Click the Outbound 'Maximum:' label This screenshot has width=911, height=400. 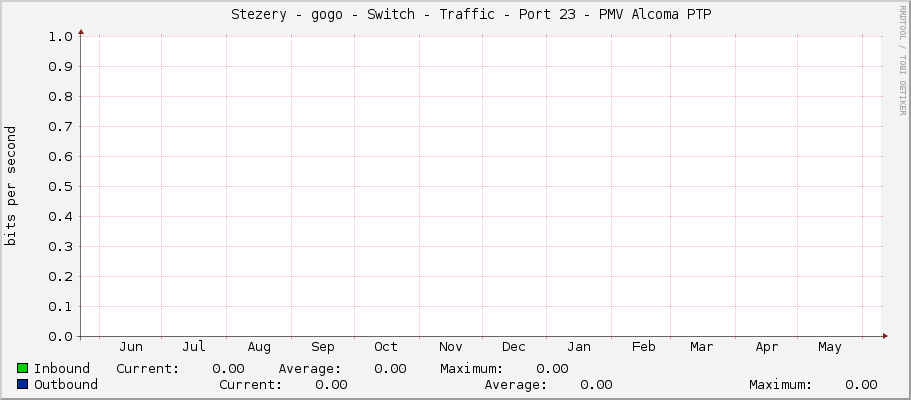781,385
